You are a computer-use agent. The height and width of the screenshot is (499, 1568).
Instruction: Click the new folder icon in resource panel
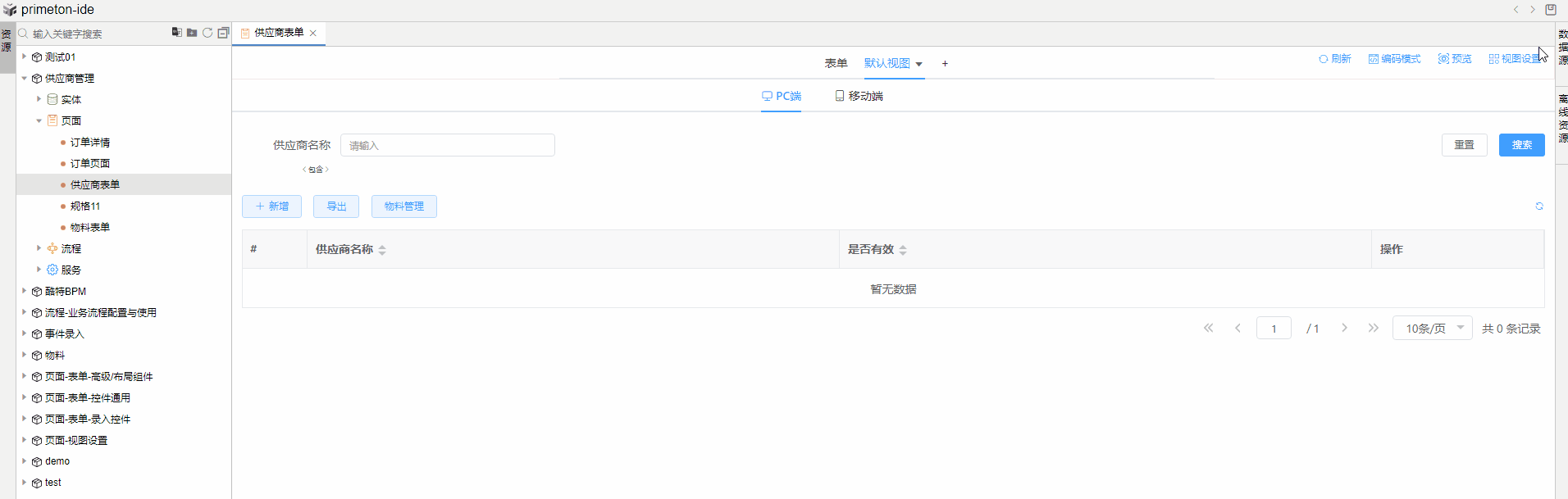(x=192, y=33)
